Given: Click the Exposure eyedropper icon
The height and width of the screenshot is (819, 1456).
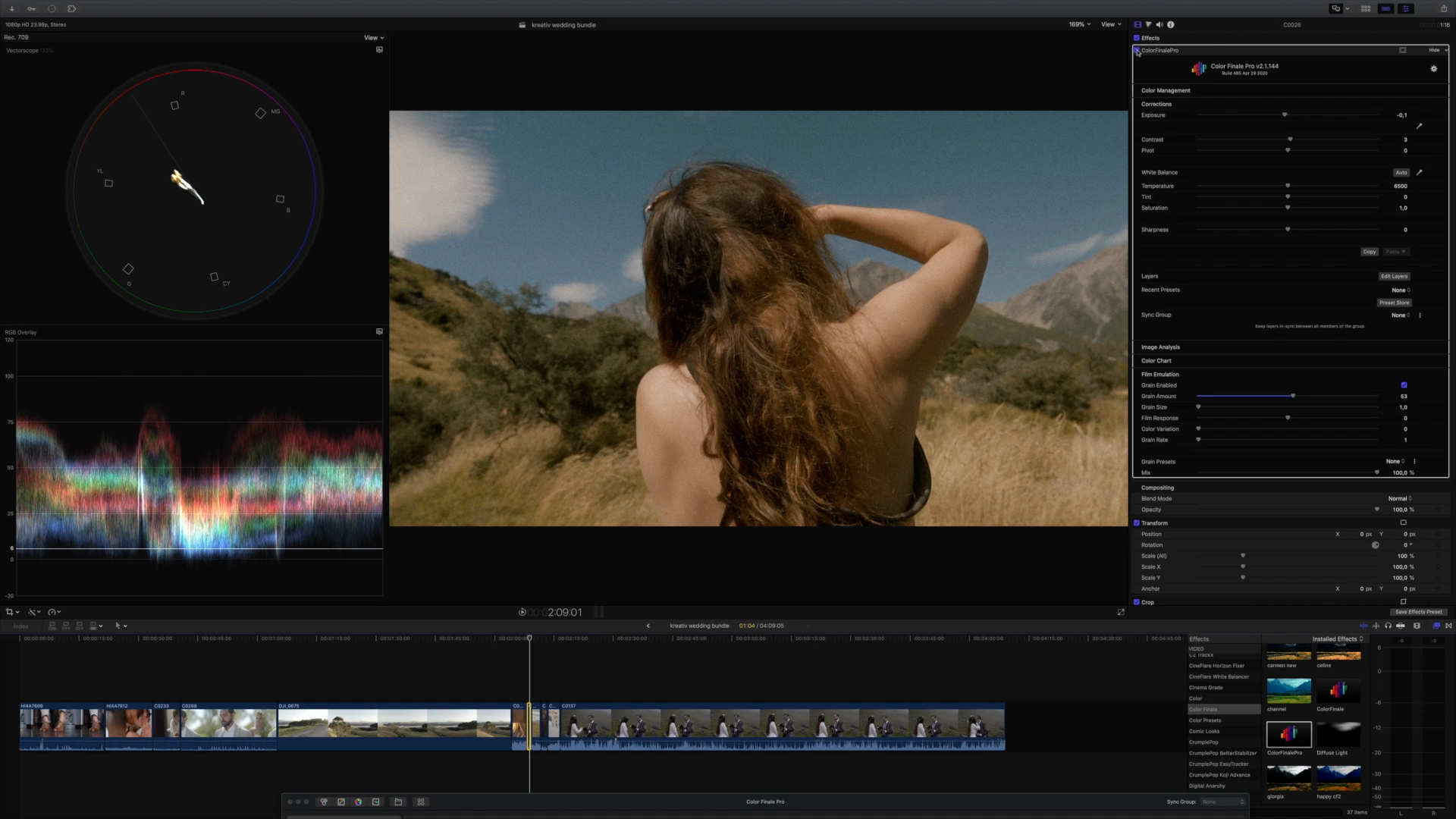Looking at the screenshot, I should click(1419, 126).
